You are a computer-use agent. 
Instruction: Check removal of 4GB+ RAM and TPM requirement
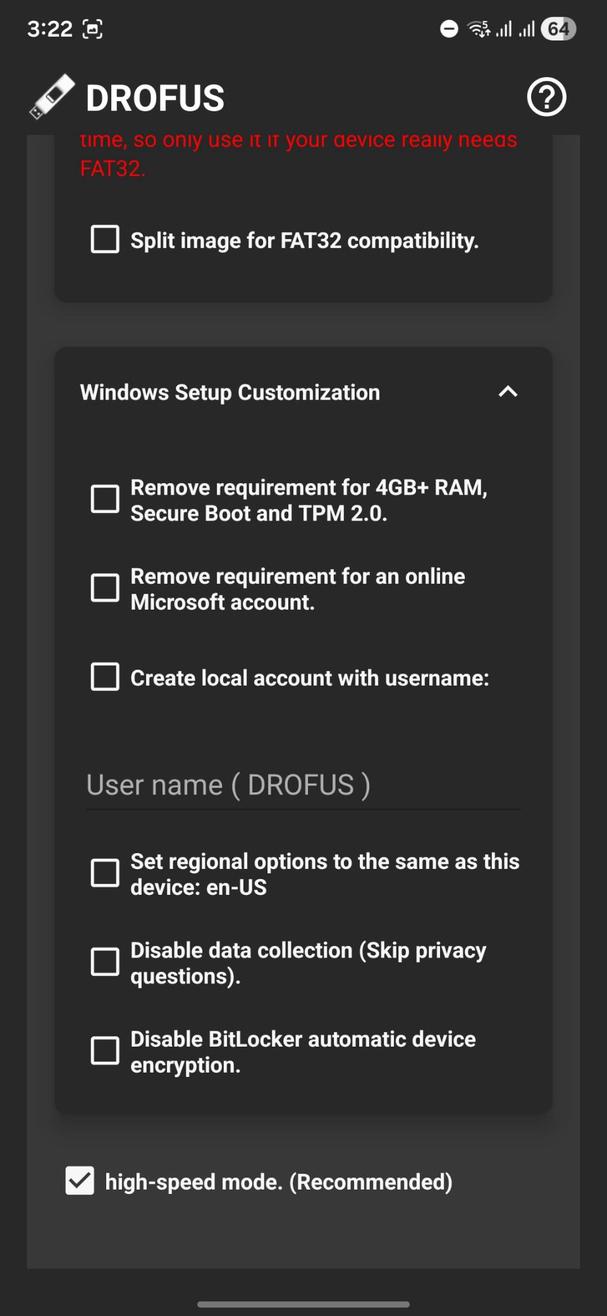coord(104,498)
